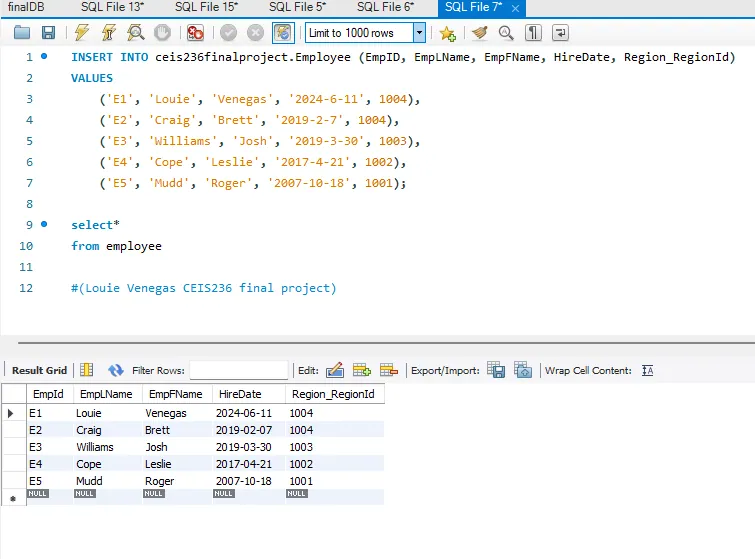Click statement marker dot on line 1
The height and width of the screenshot is (559, 755).
44,56
